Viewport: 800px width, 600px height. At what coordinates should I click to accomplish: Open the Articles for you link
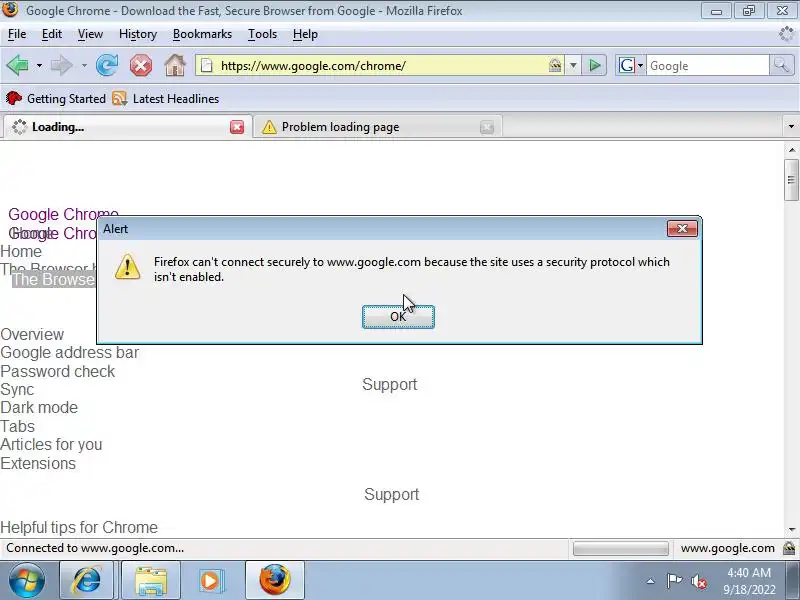tap(51, 444)
